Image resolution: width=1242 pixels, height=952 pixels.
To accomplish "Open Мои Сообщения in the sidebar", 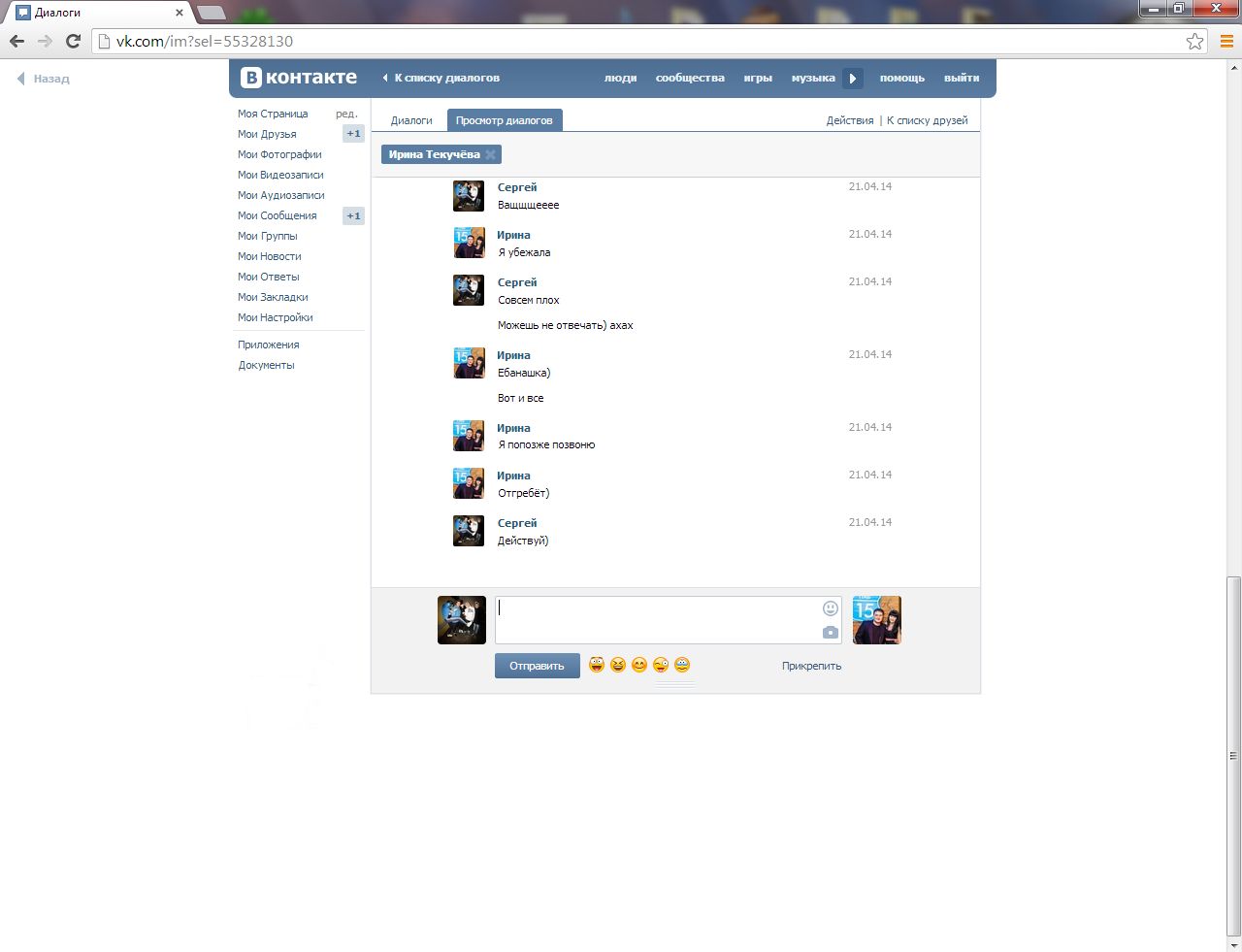I will pos(277,215).
